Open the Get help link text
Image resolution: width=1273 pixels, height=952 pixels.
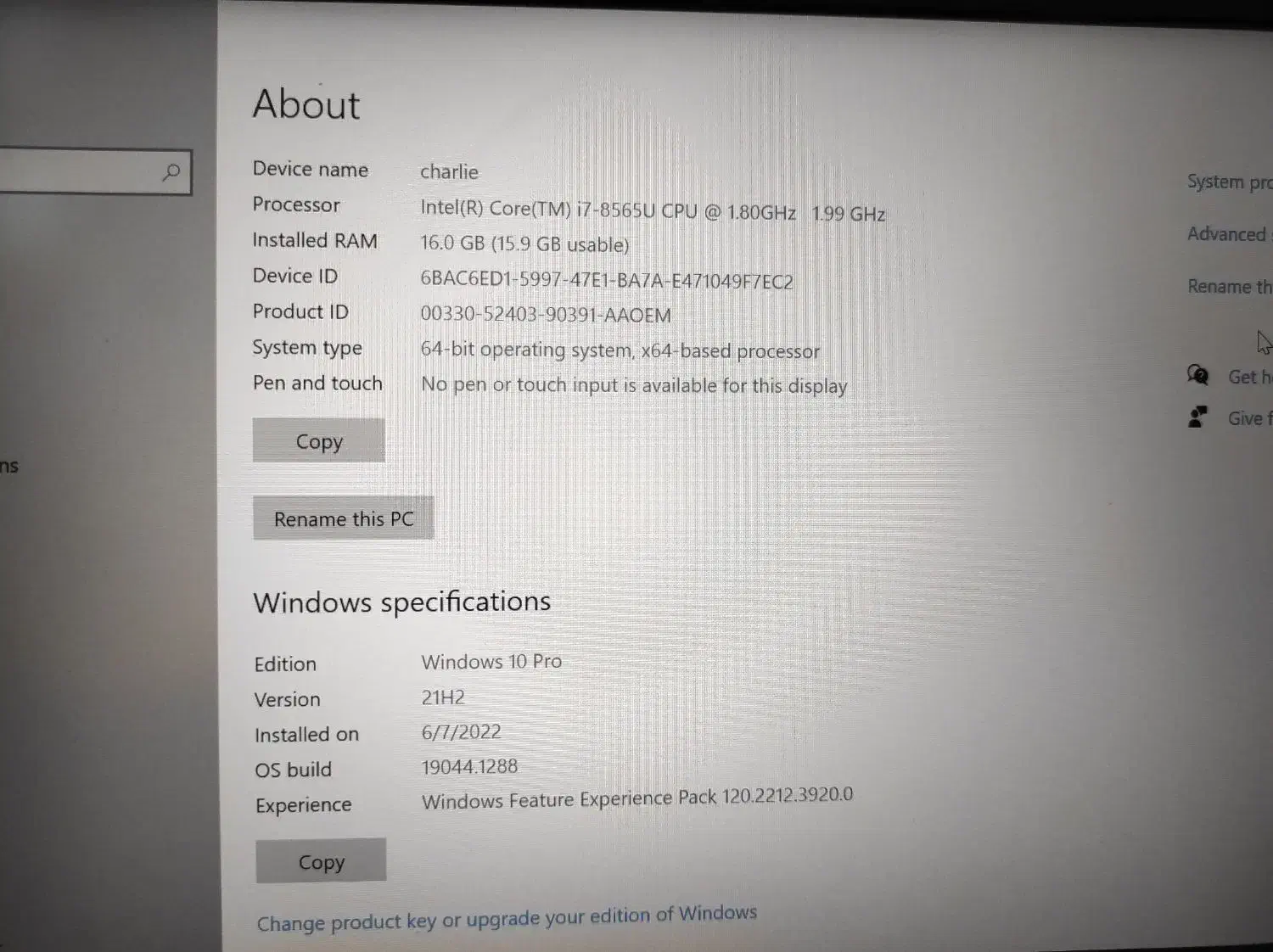pyautogui.click(x=1248, y=377)
